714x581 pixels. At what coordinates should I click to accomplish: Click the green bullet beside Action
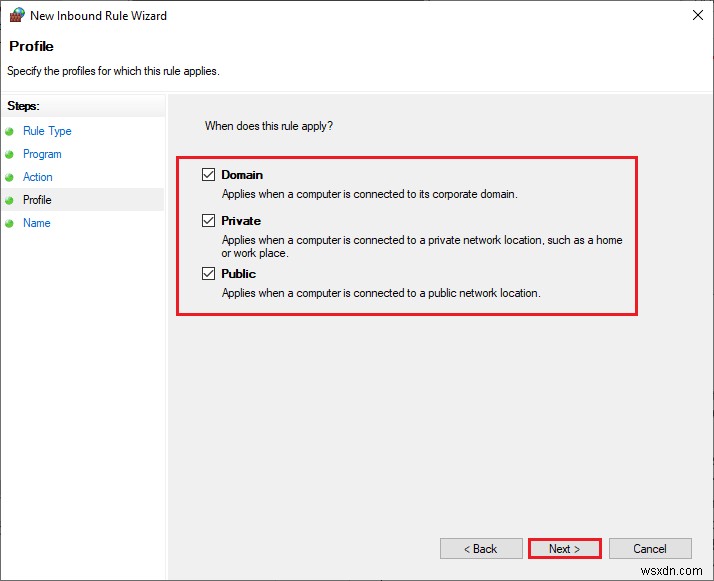point(10,177)
